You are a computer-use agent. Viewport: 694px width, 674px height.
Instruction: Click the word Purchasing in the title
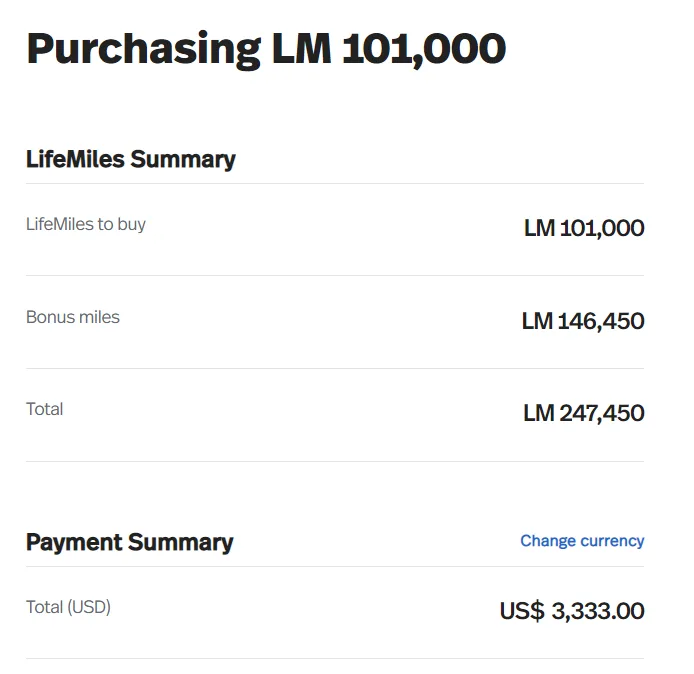143,48
